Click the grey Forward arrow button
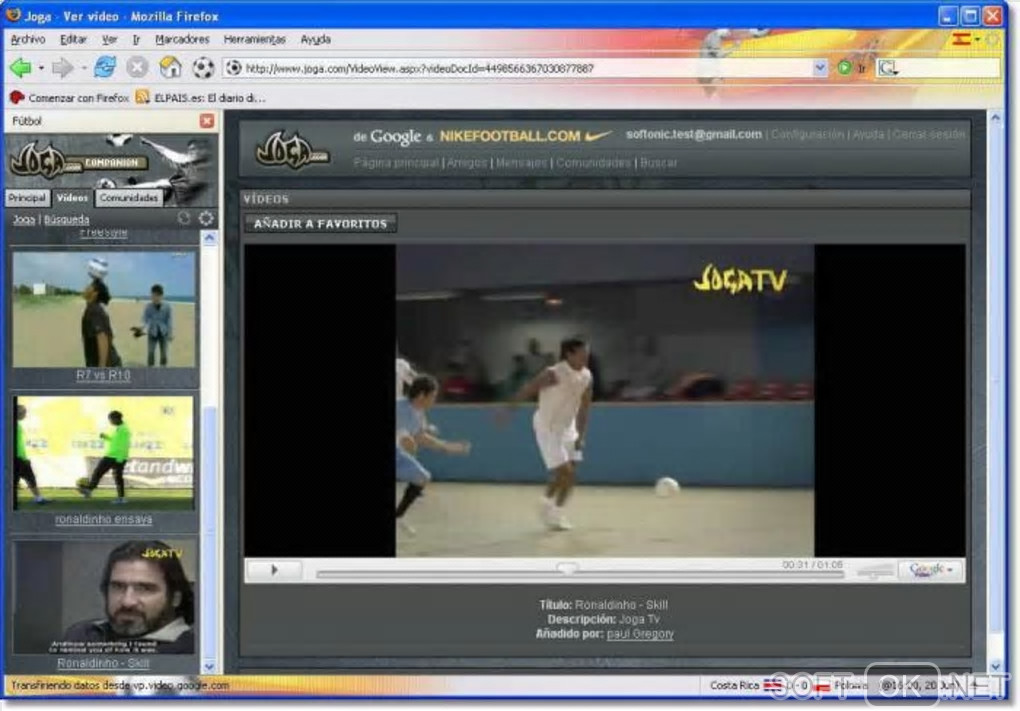The image size is (1020, 711). pyautogui.click(x=62, y=67)
